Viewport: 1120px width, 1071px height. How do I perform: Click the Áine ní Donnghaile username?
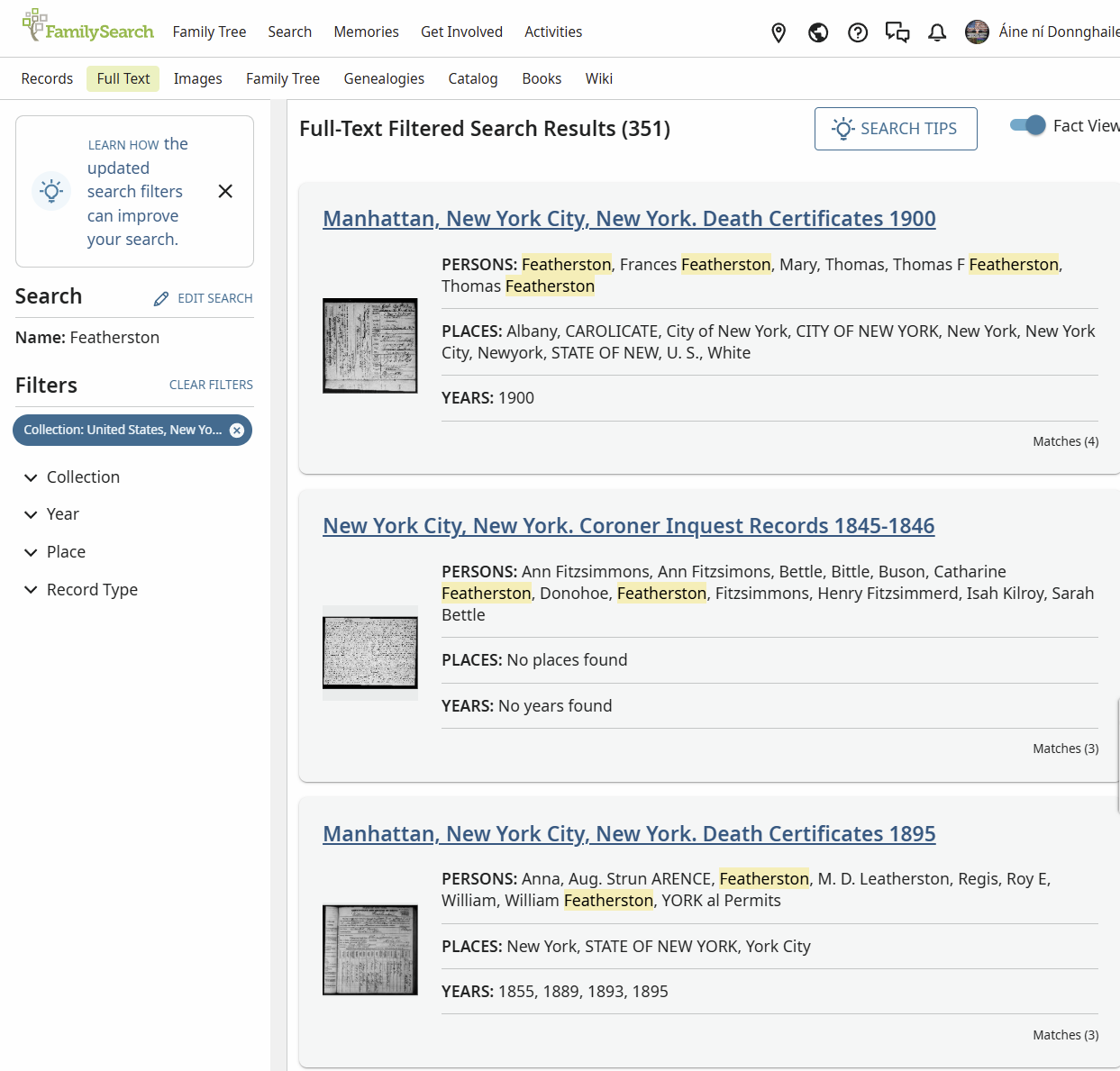click(1059, 32)
